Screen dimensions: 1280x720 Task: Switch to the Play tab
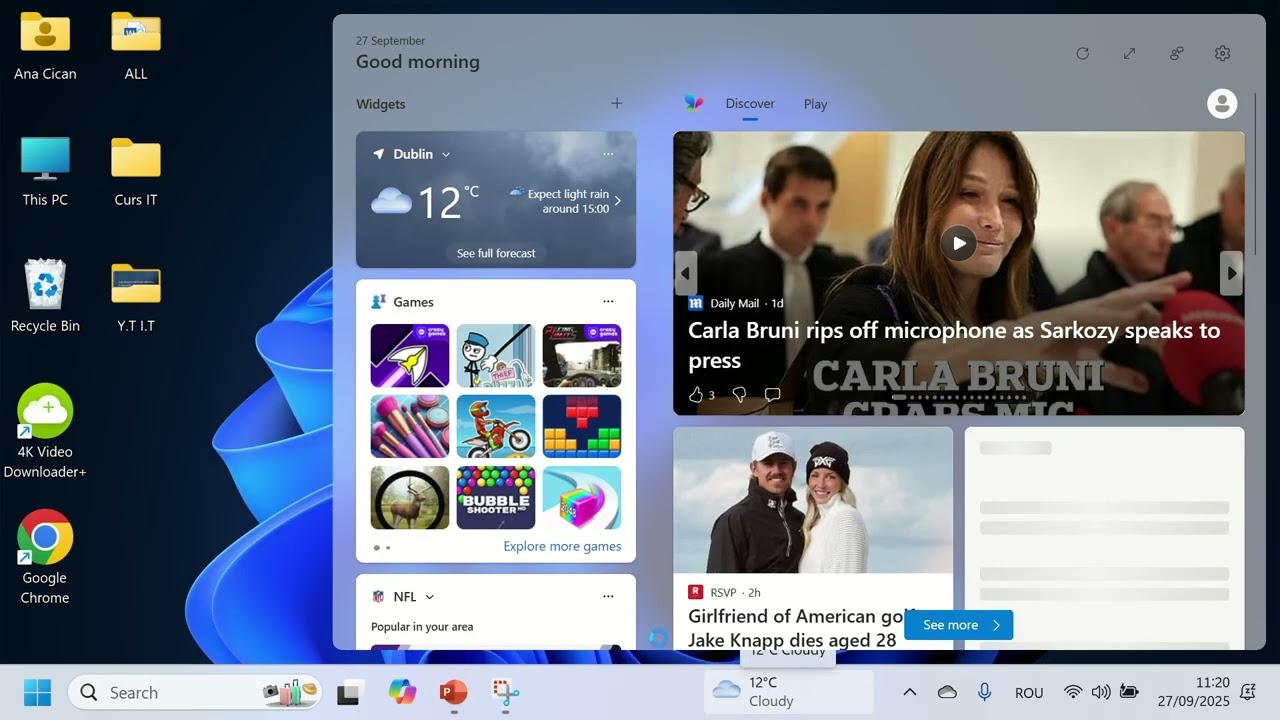pyautogui.click(x=815, y=104)
